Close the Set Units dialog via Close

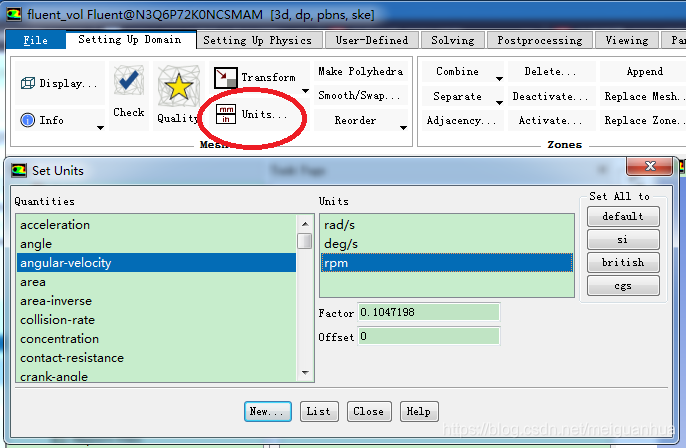tap(369, 412)
